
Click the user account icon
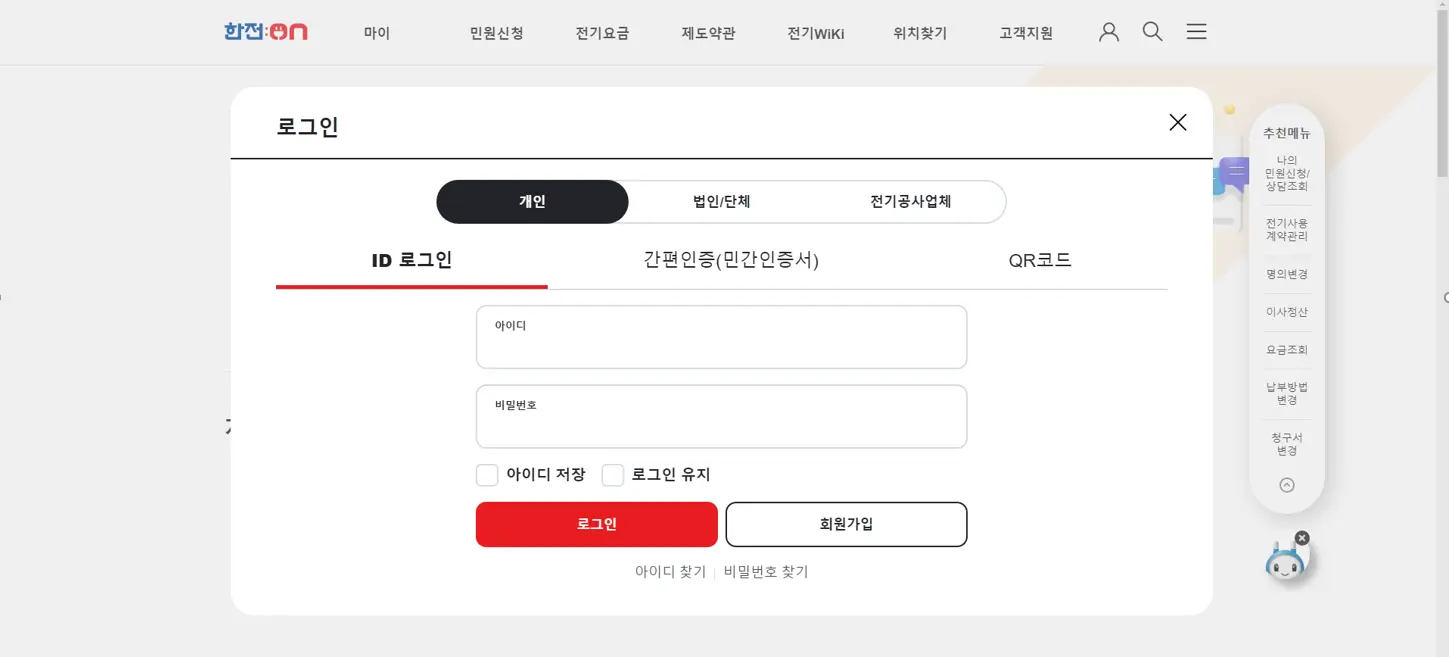coord(1108,31)
